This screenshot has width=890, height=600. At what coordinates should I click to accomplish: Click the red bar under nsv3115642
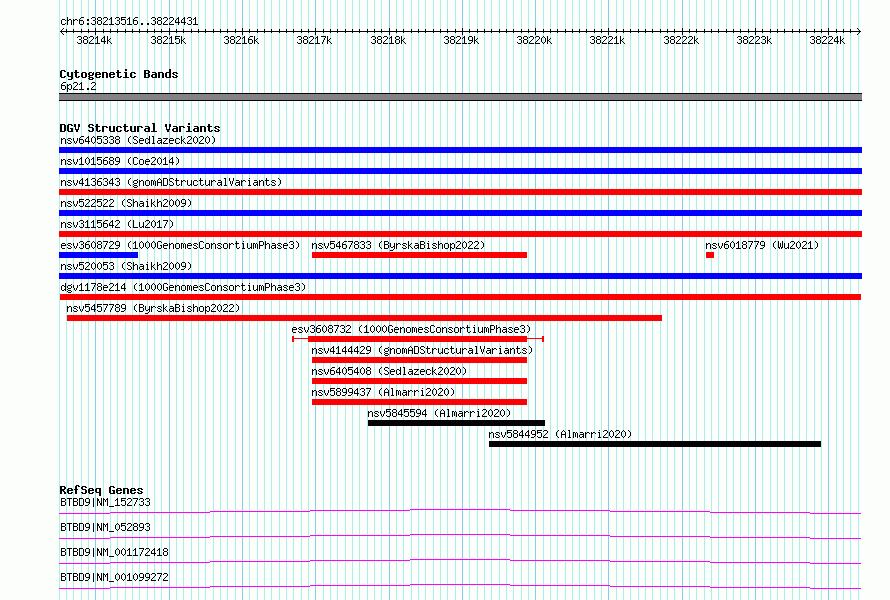click(460, 234)
